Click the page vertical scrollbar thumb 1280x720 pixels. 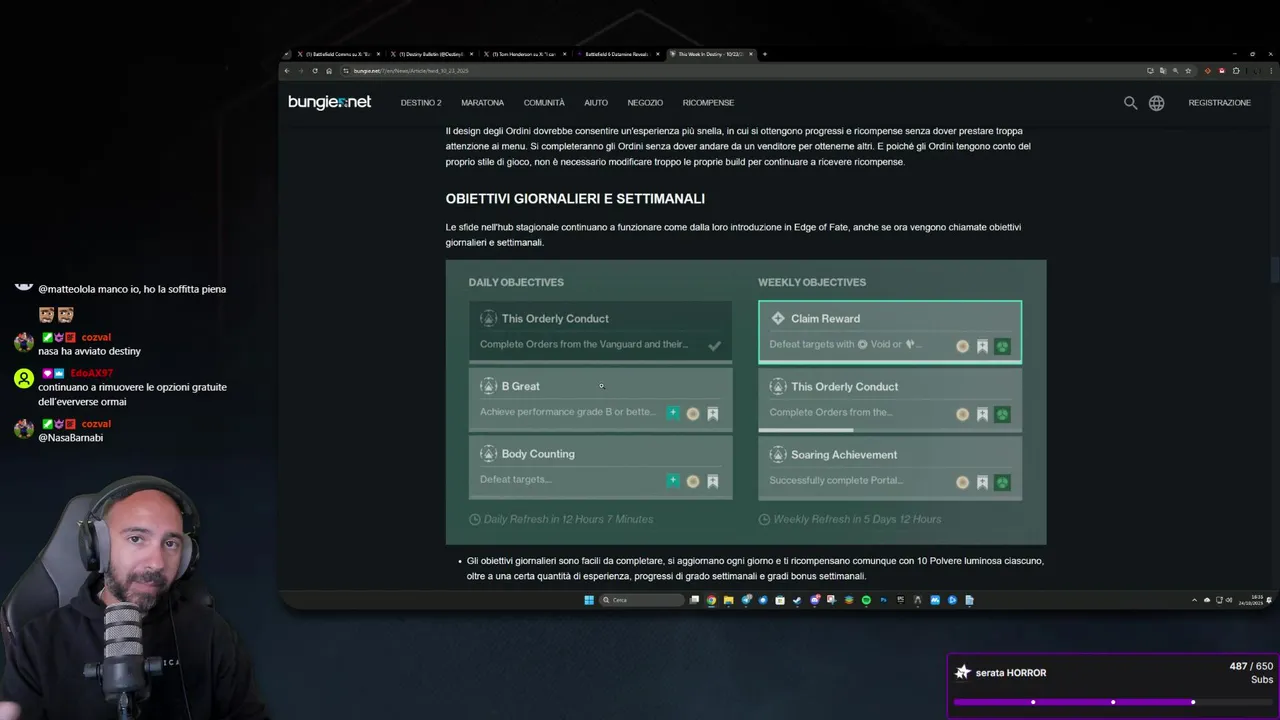coord(1274,270)
